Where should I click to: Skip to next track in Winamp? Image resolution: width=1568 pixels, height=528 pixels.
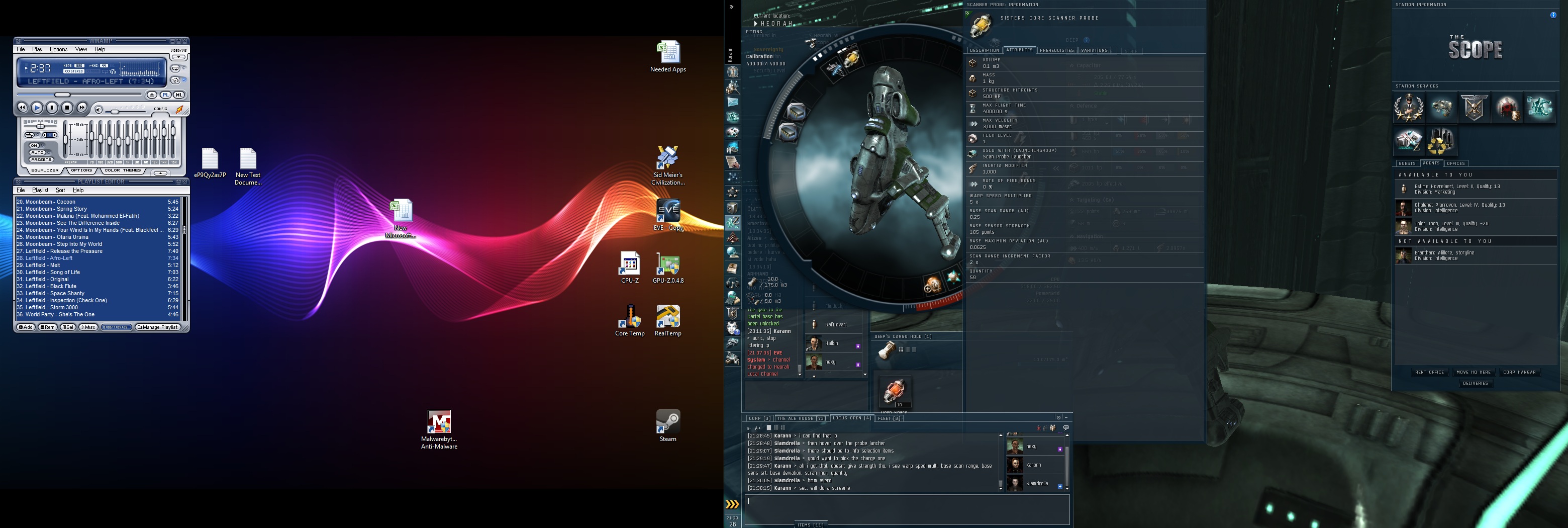[82, 108]
